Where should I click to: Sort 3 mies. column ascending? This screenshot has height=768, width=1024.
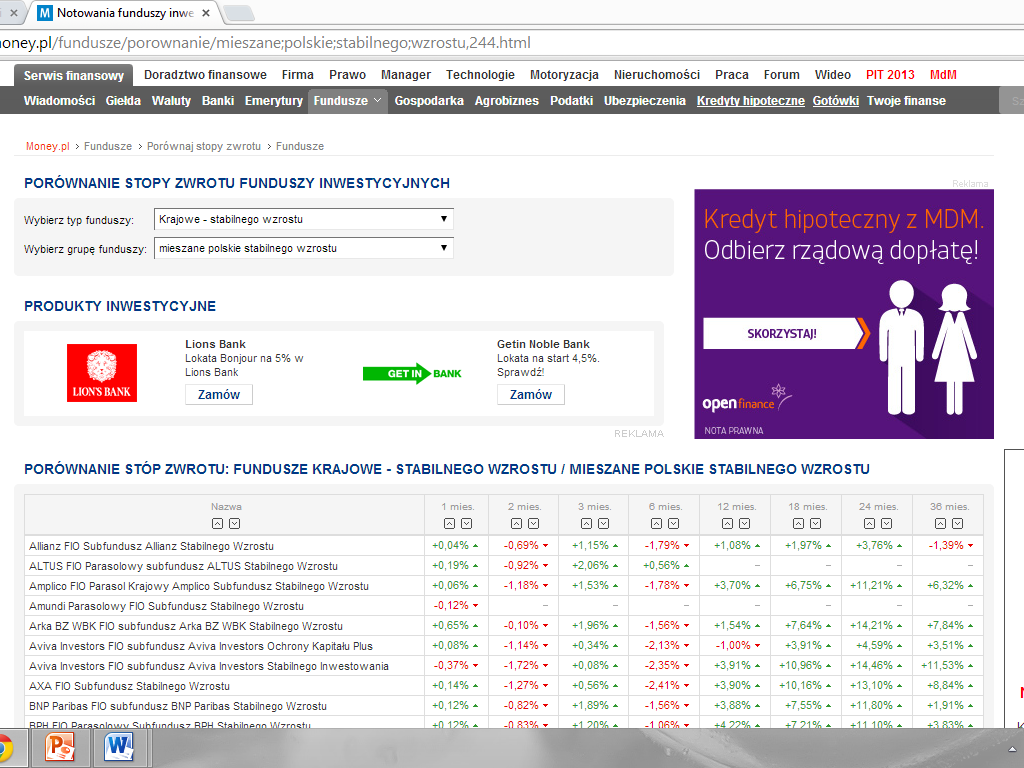(x=586, y=523)
